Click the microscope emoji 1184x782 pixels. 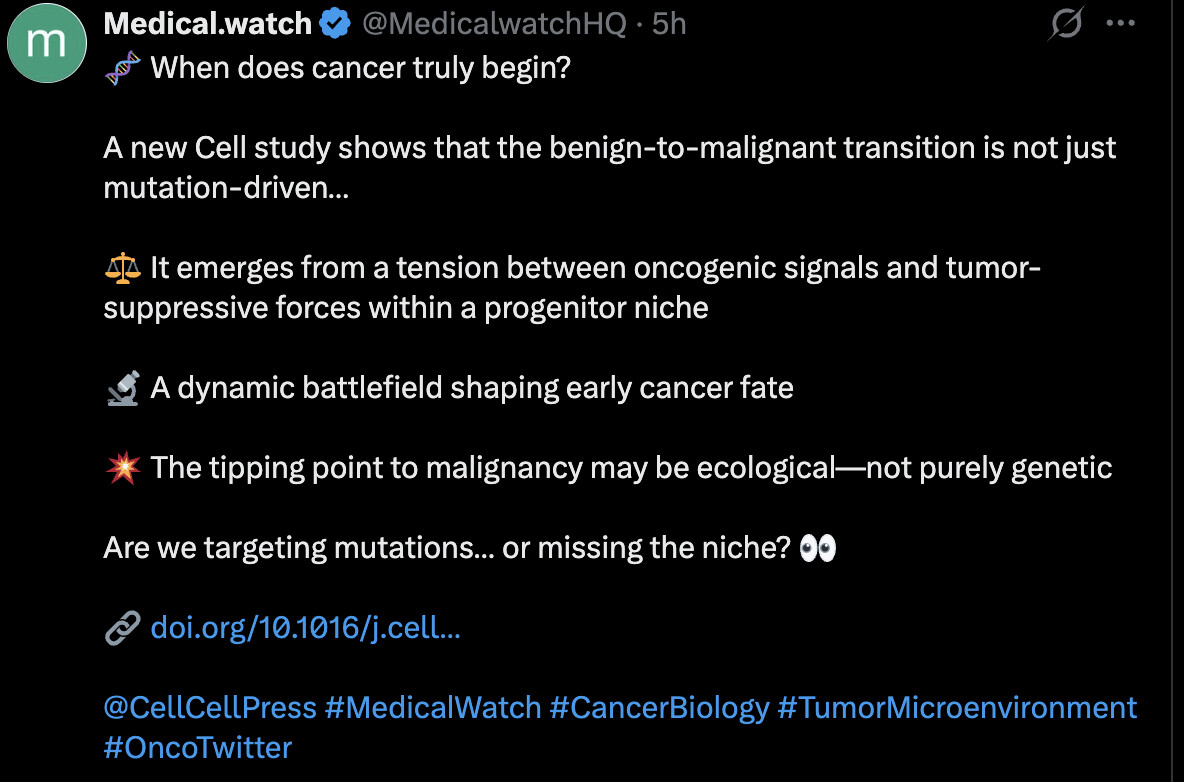tap(122, 388)
